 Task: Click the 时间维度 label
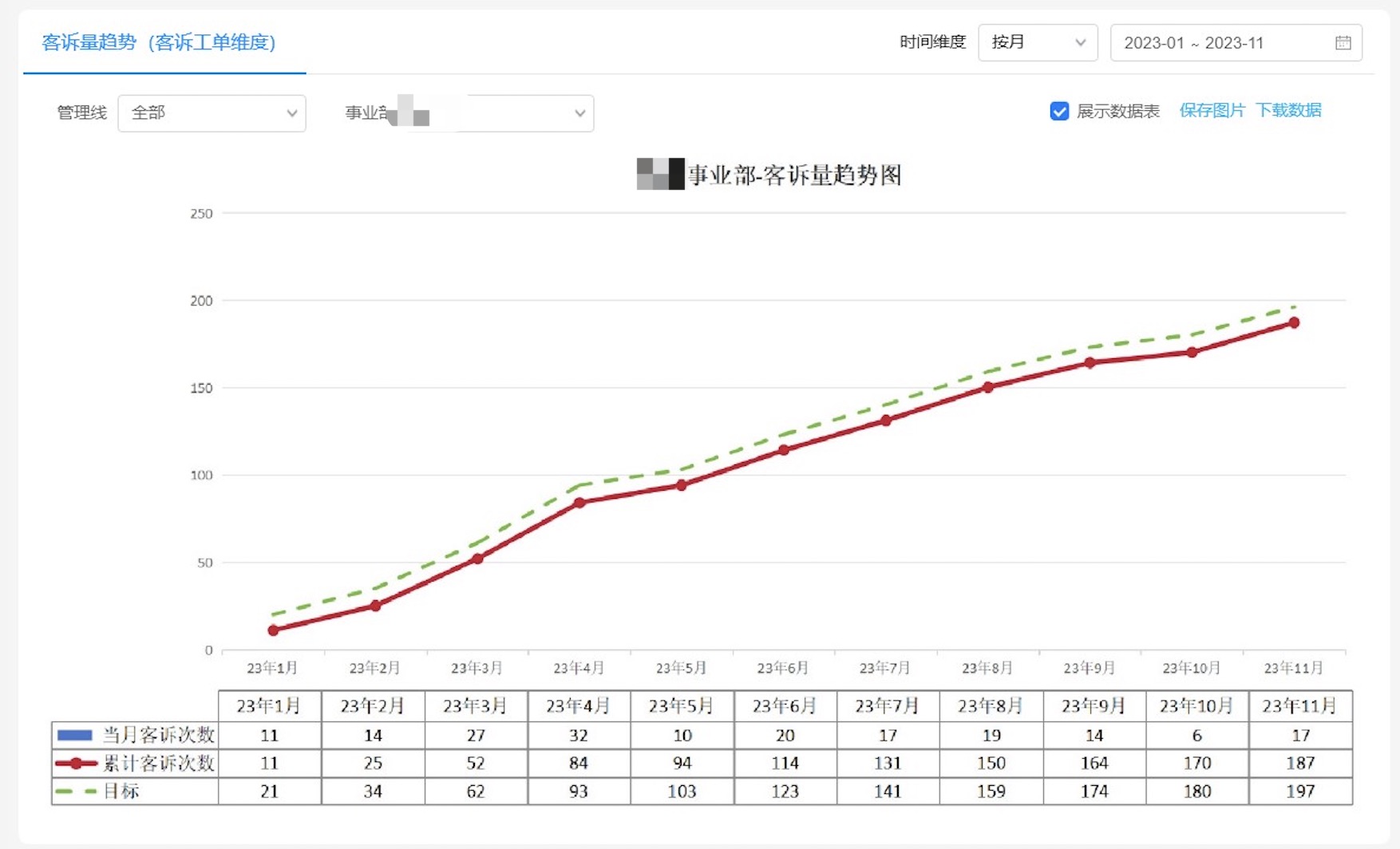[932, 42]
